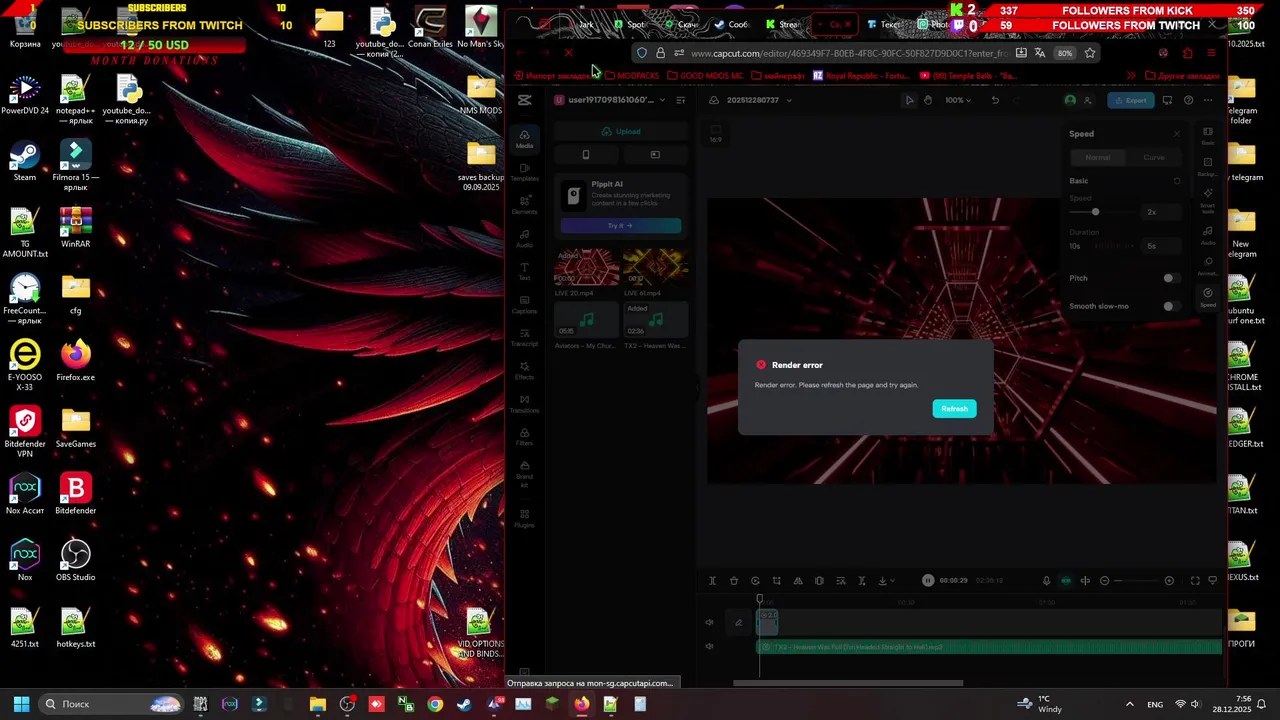Screen dimensions: 1280x720
Task: Change the 16:9 aspect ratio button
Action: (x=715, y=135)
